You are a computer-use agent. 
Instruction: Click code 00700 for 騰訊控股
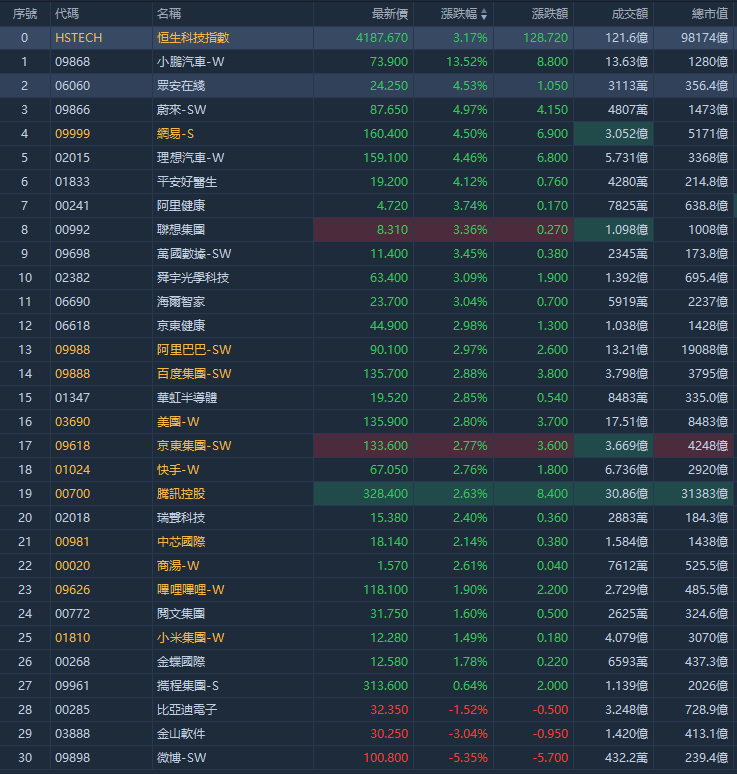[x=73, y=494]
